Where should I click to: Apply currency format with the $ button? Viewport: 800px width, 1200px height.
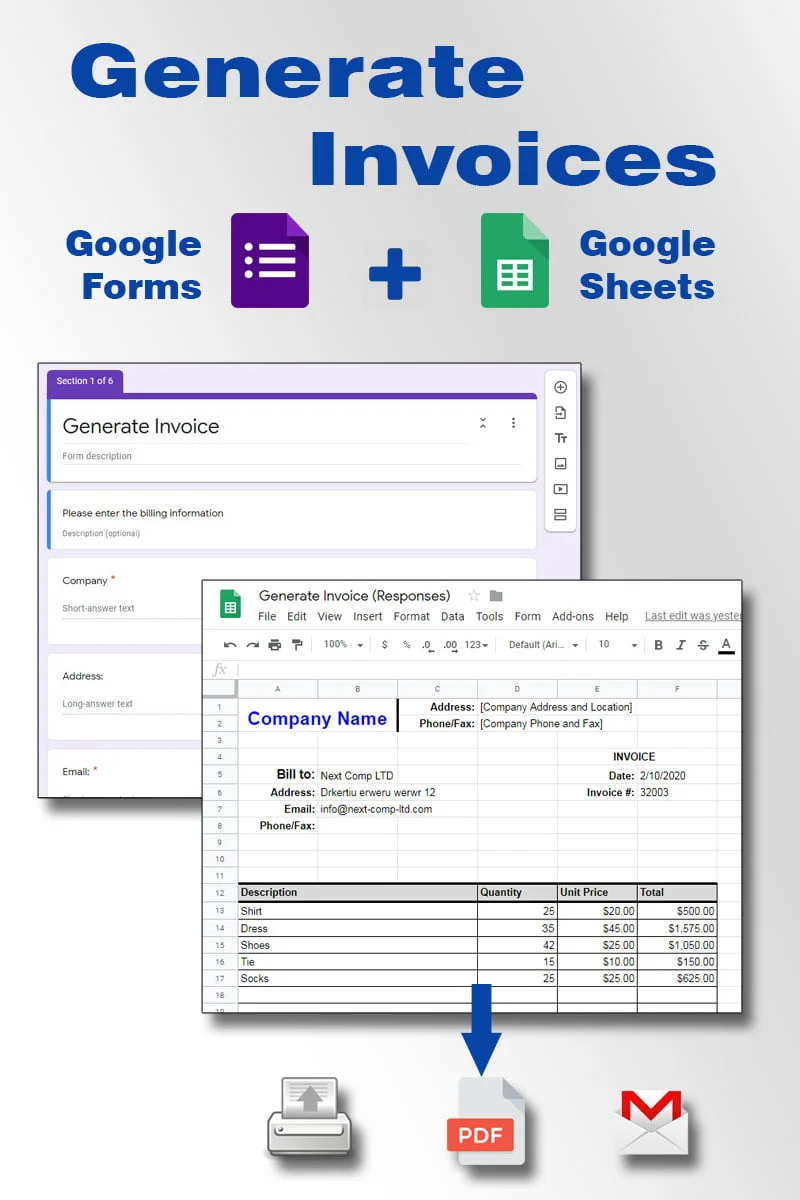tap(385, 645)
